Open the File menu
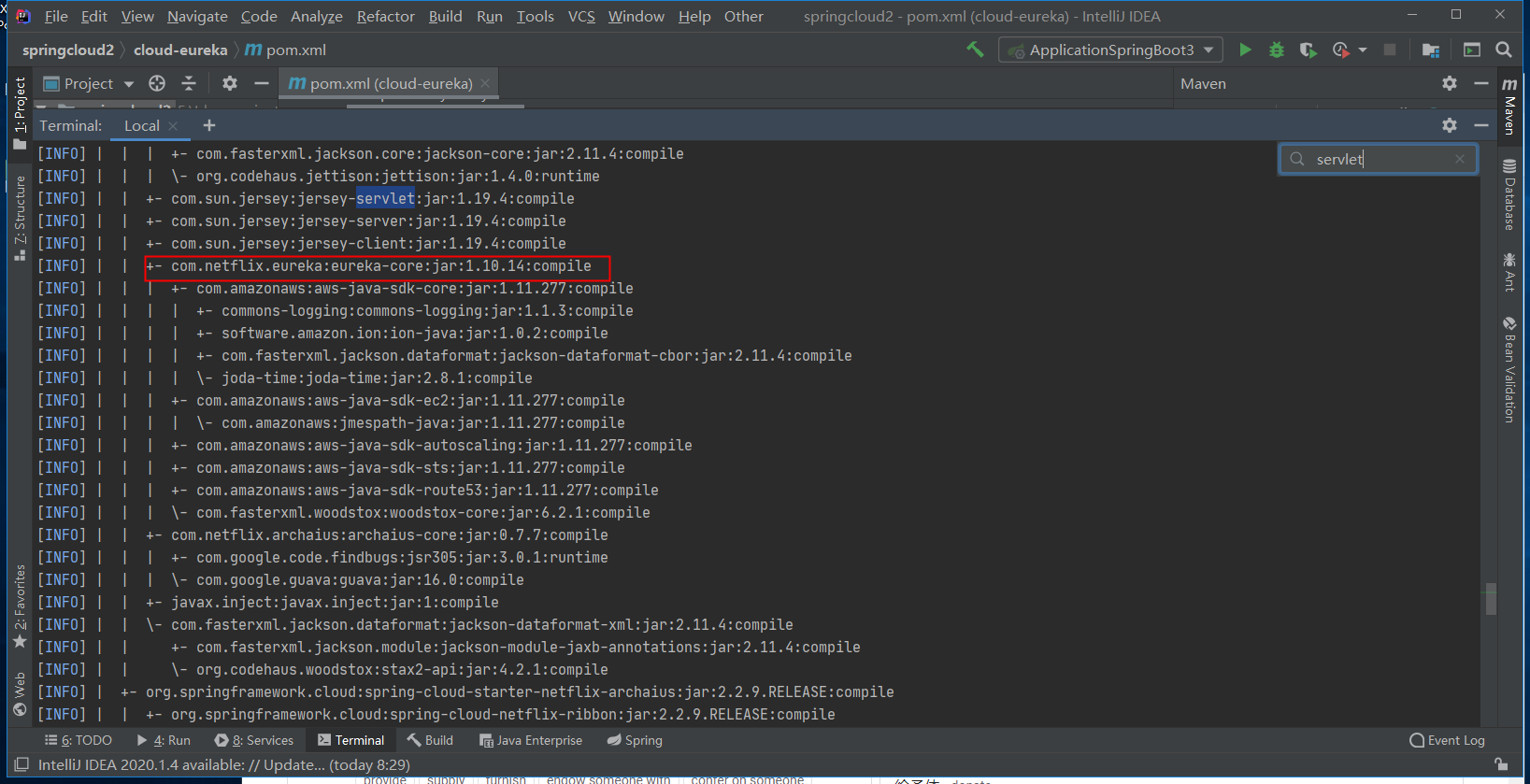The width and height of the screenshot is (1530, 784). pos(56,16)
